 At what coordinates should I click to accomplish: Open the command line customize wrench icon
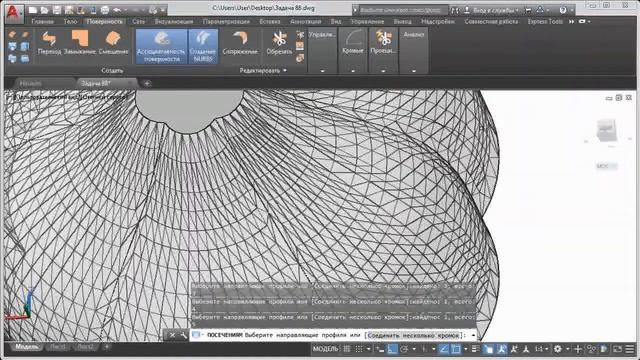point(183,335)
